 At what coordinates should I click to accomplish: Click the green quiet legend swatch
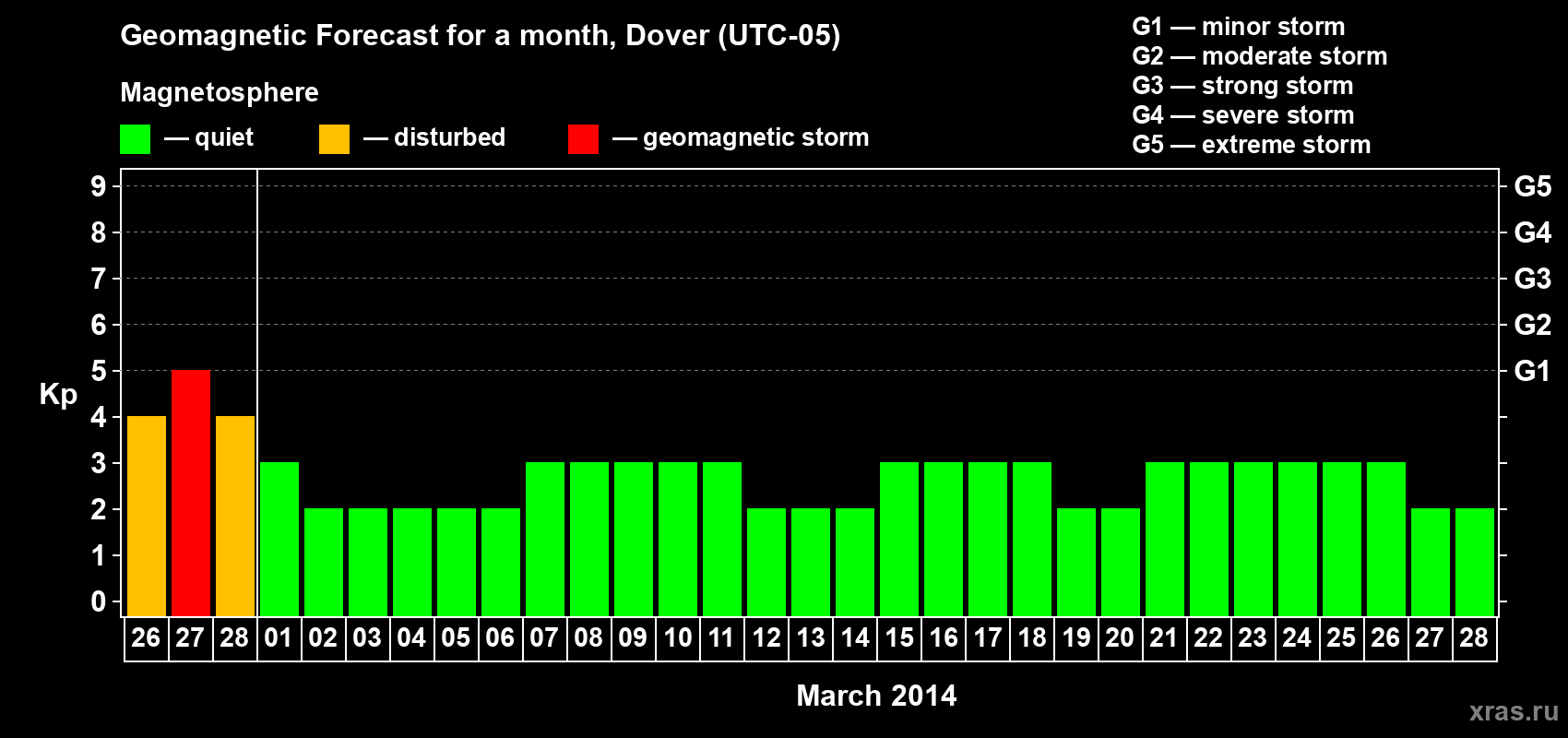(135, 139)
